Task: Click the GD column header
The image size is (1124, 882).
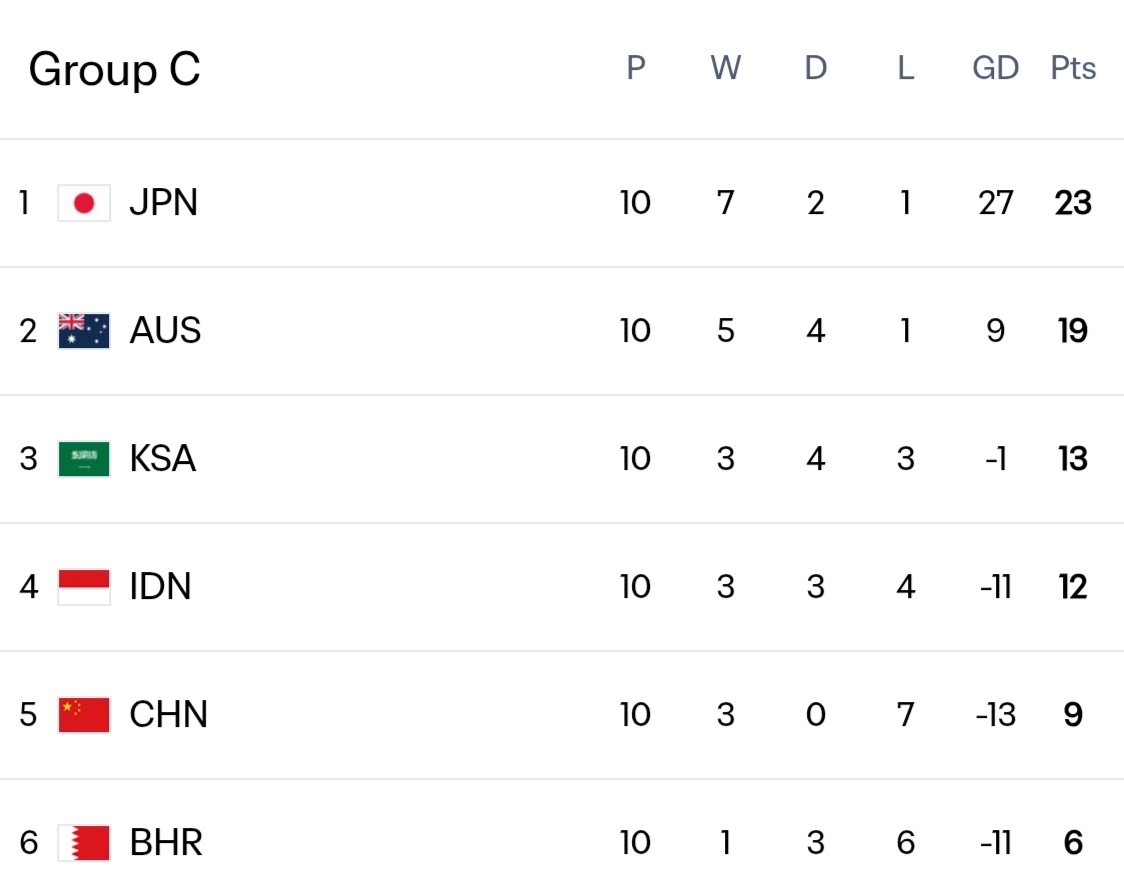Action: [x=996, y=68]
